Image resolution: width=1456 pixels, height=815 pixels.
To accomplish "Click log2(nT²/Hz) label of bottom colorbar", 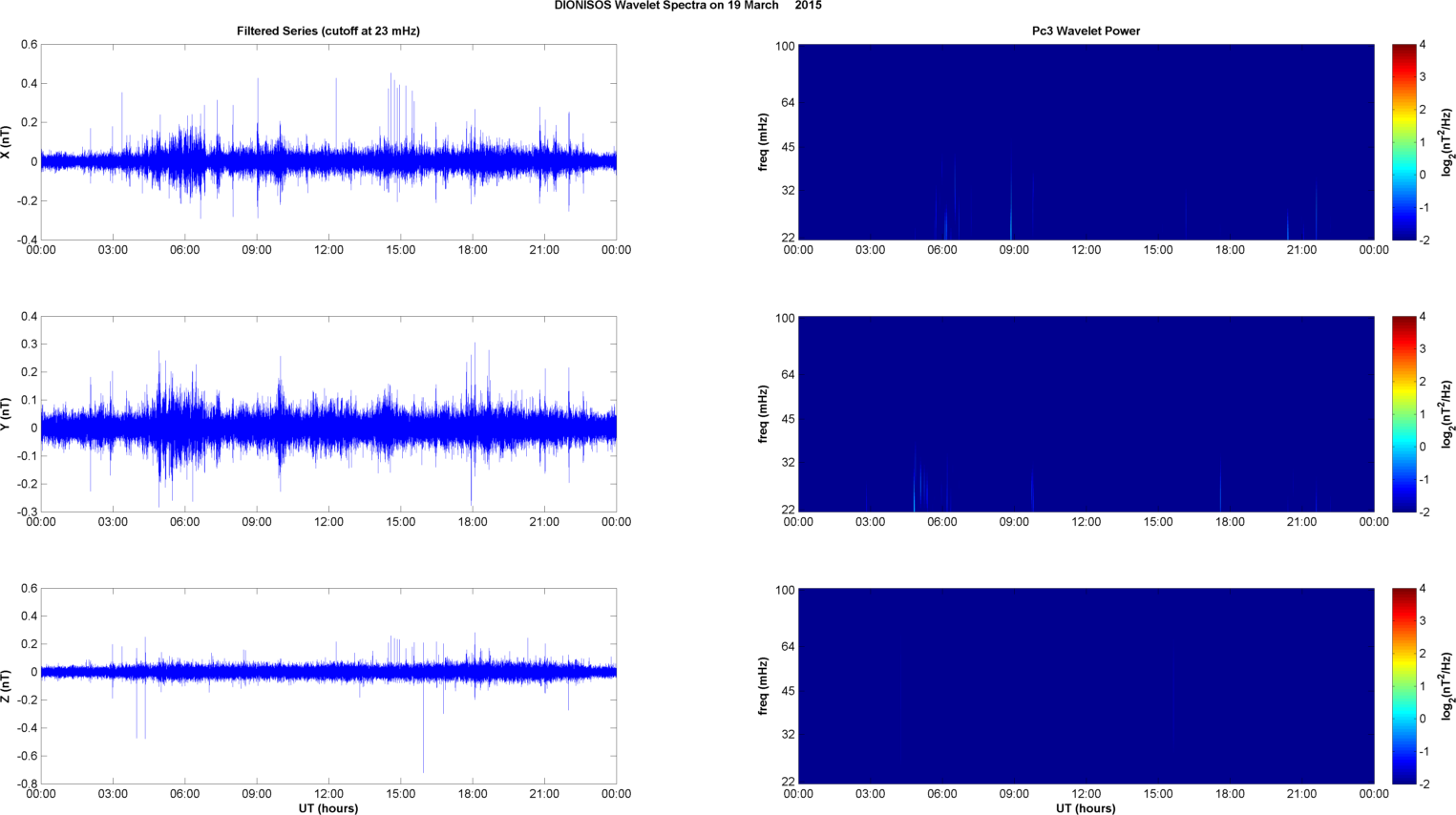I will click(x=1447, y=686).
